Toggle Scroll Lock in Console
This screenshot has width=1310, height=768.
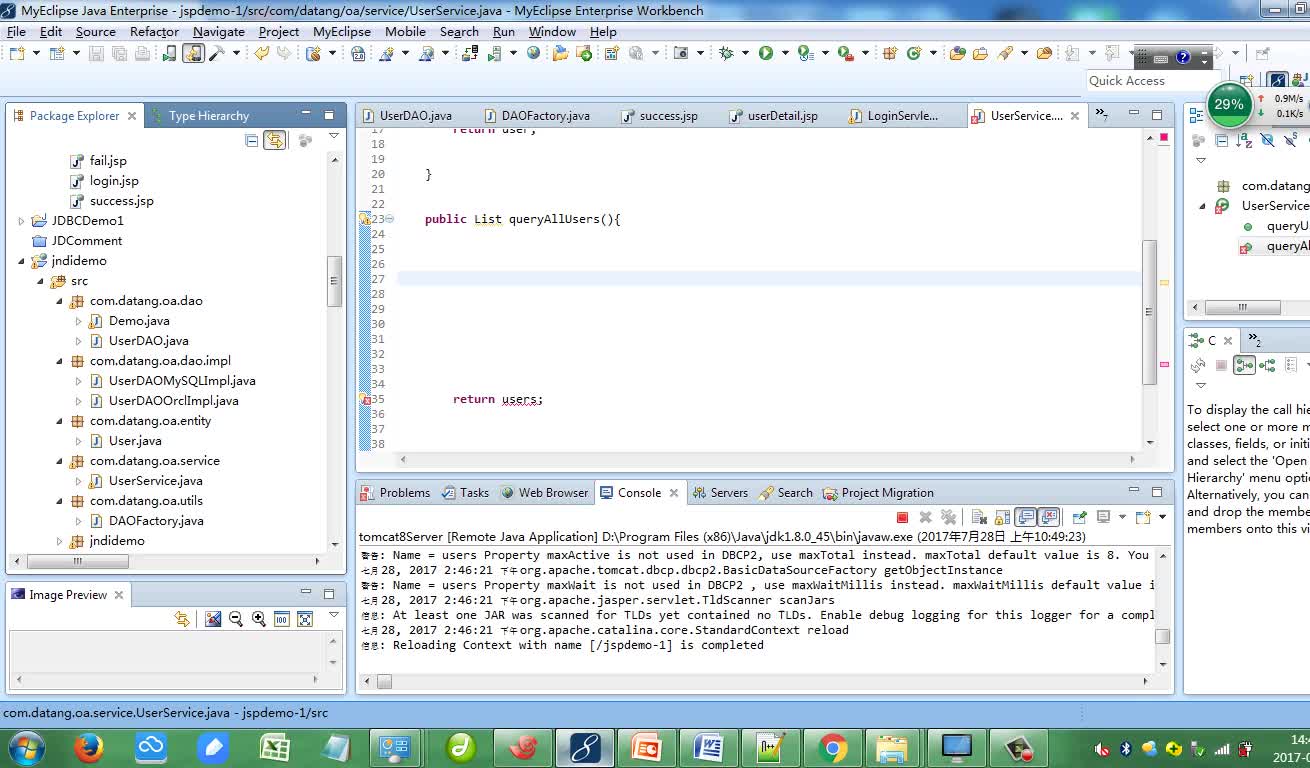point(1003,517)
